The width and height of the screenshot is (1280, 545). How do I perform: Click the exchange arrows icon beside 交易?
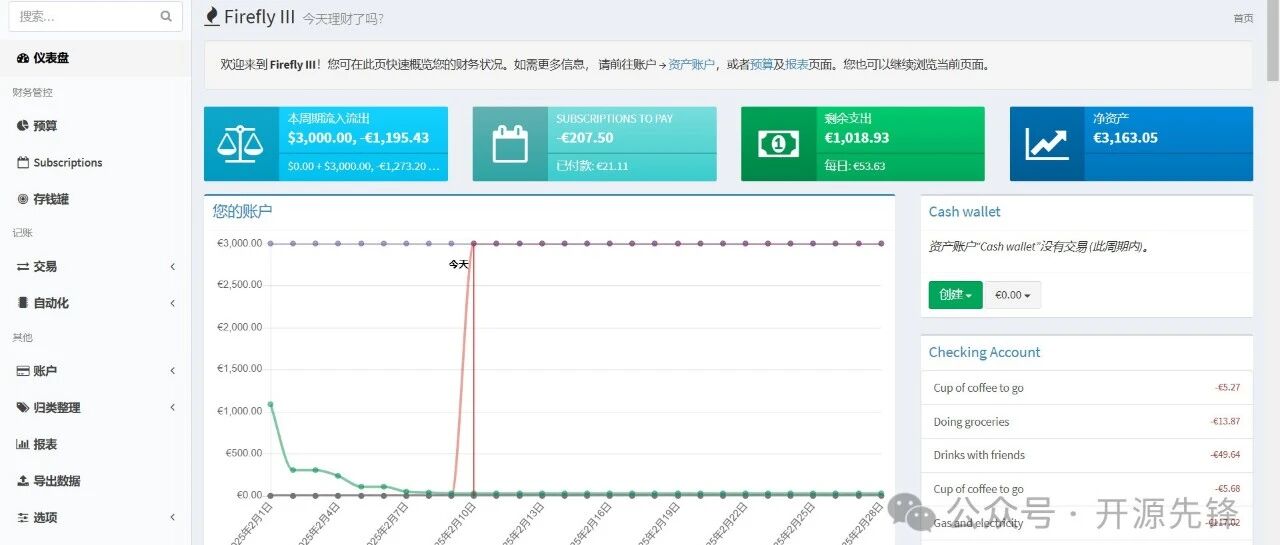click(23, 267)
